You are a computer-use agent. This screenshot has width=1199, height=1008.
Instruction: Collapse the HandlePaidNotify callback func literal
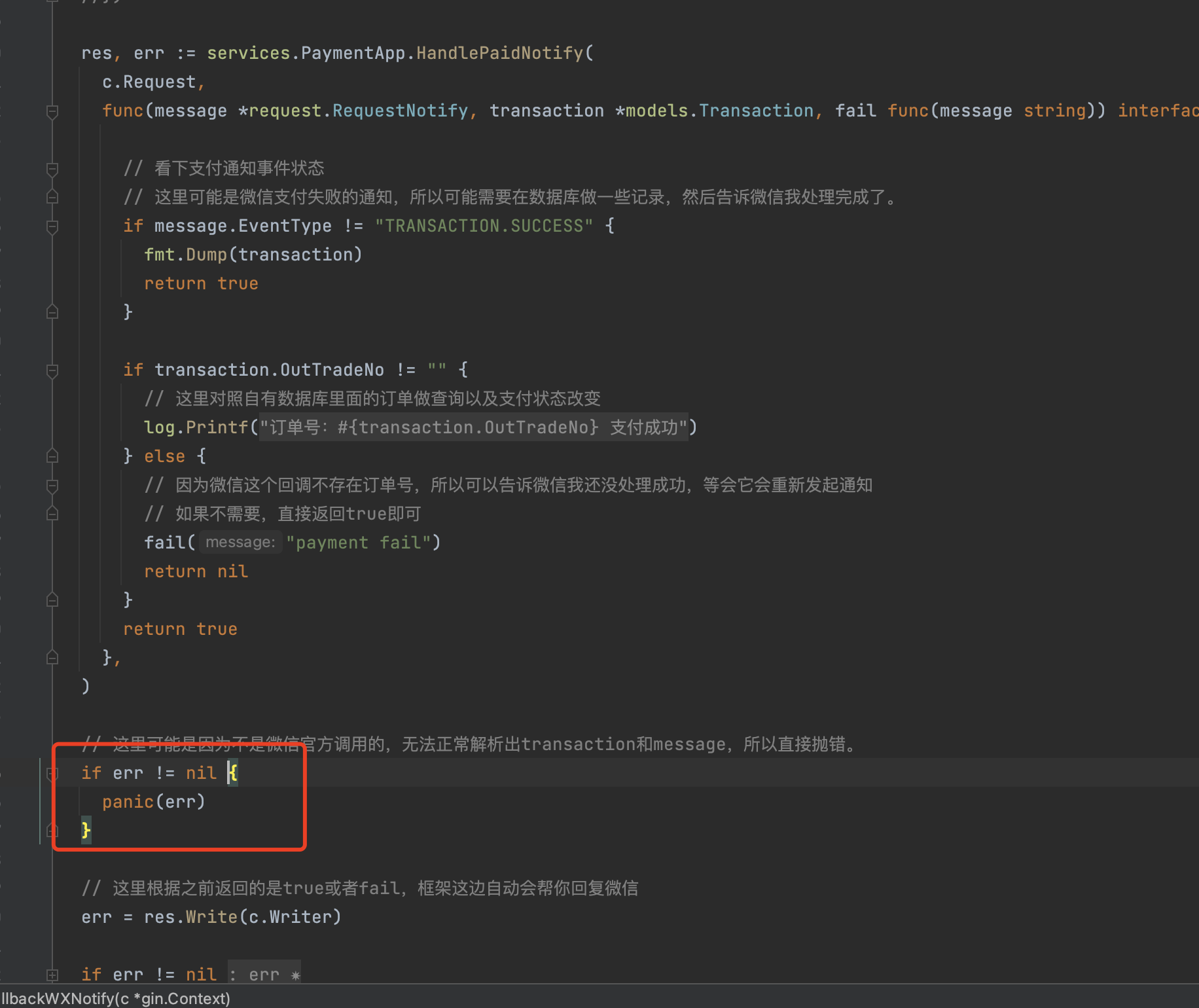pyautogui.click(x=52, y=111)
